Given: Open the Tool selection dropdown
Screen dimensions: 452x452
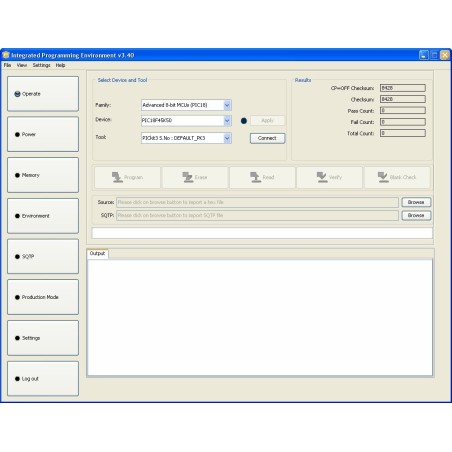Looking at the screenshot, I should (227, 138).
